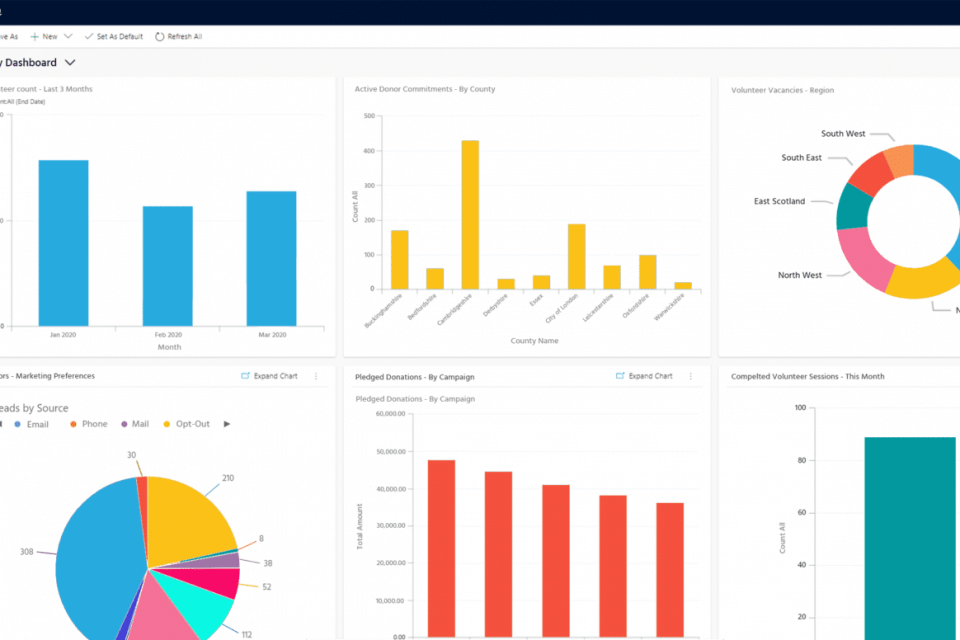The width and height of the screenshot is (960, 640).
Task: Click the plus icon next to New
Action: [x=35, y=36]
